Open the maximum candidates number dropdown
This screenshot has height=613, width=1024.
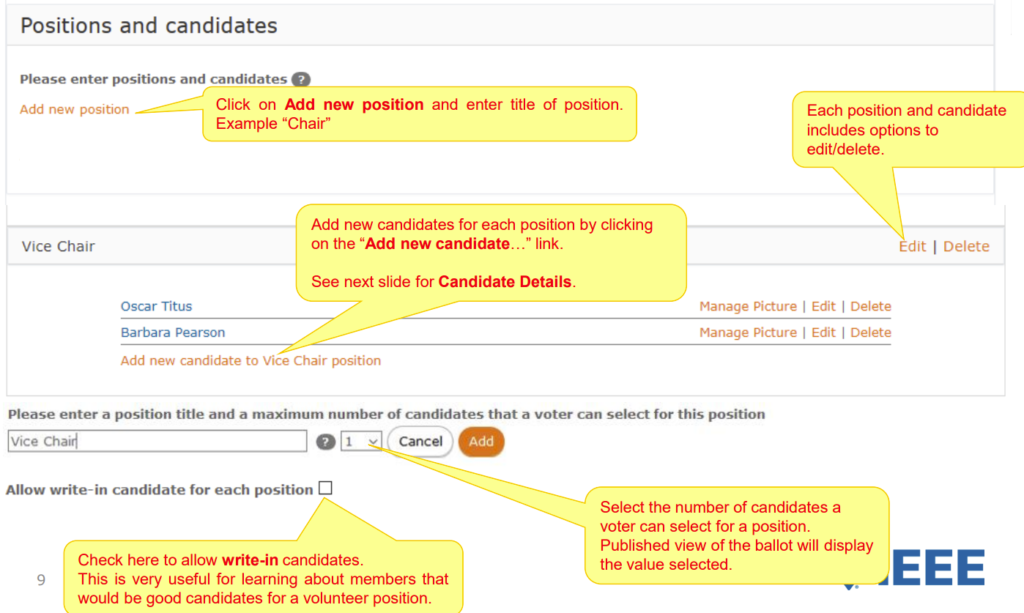pyautogui.click(x=361, y=441)
